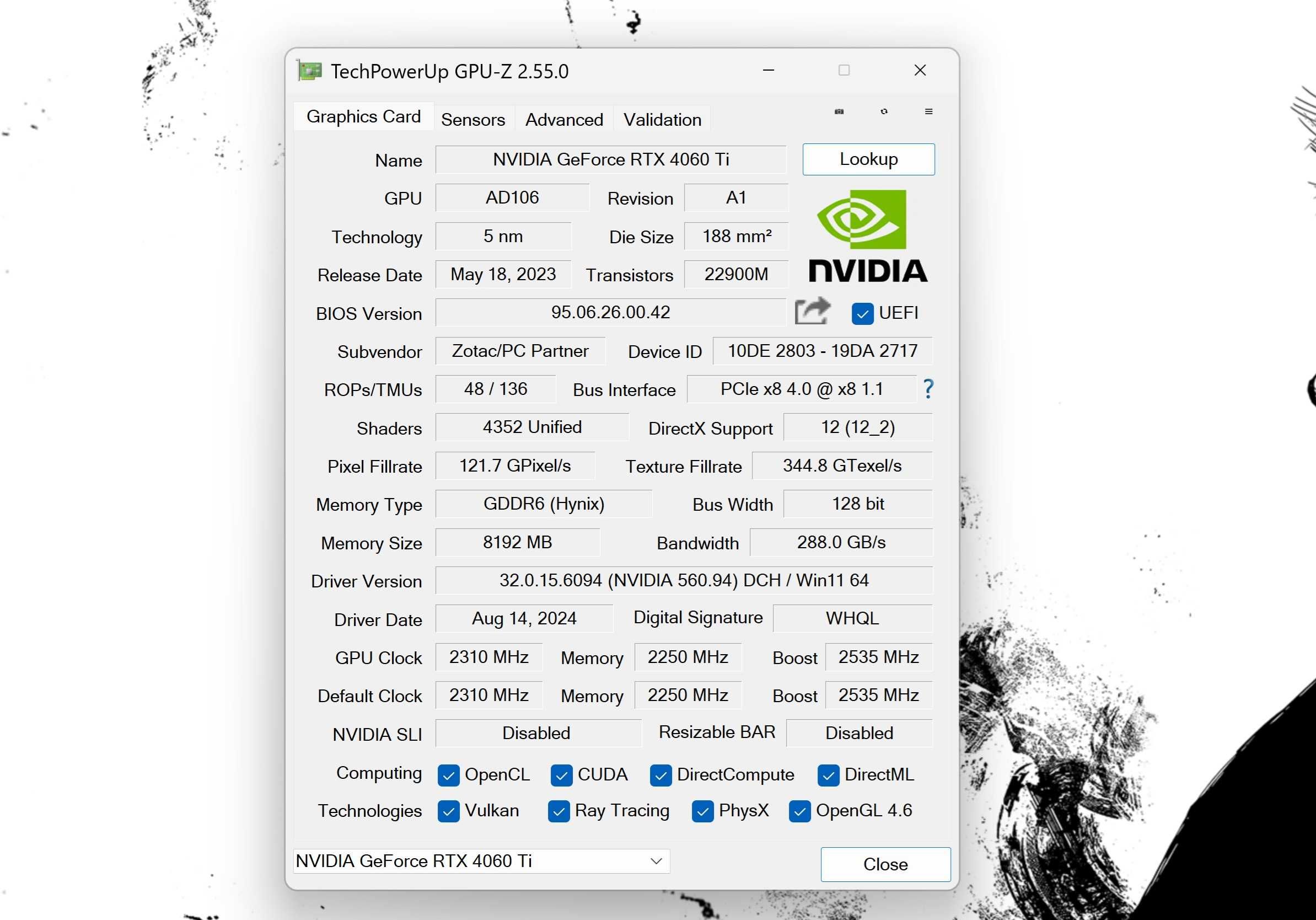Image resolution: width=1316 pixels, height=920 pixels.
Task: Click the Bus Interface PCIe x8 4.0 value
Action: pos(801,389)
